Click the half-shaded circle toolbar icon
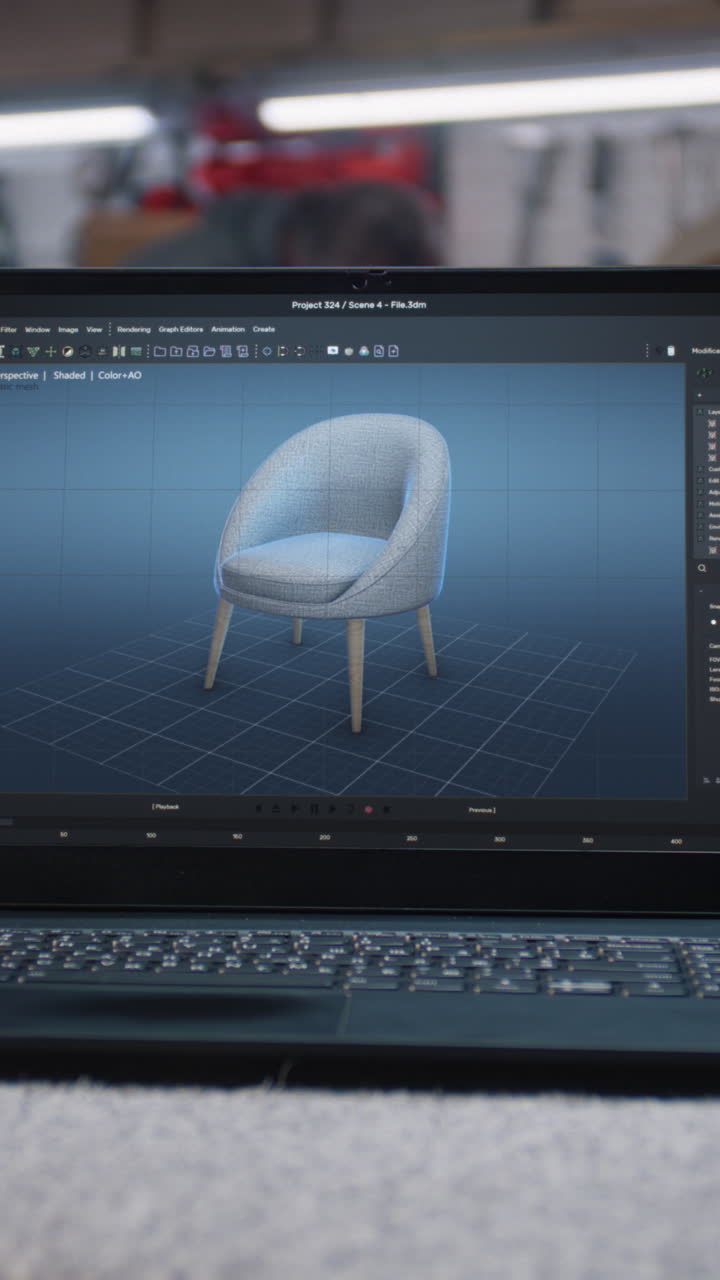 (x=68, y=351)
